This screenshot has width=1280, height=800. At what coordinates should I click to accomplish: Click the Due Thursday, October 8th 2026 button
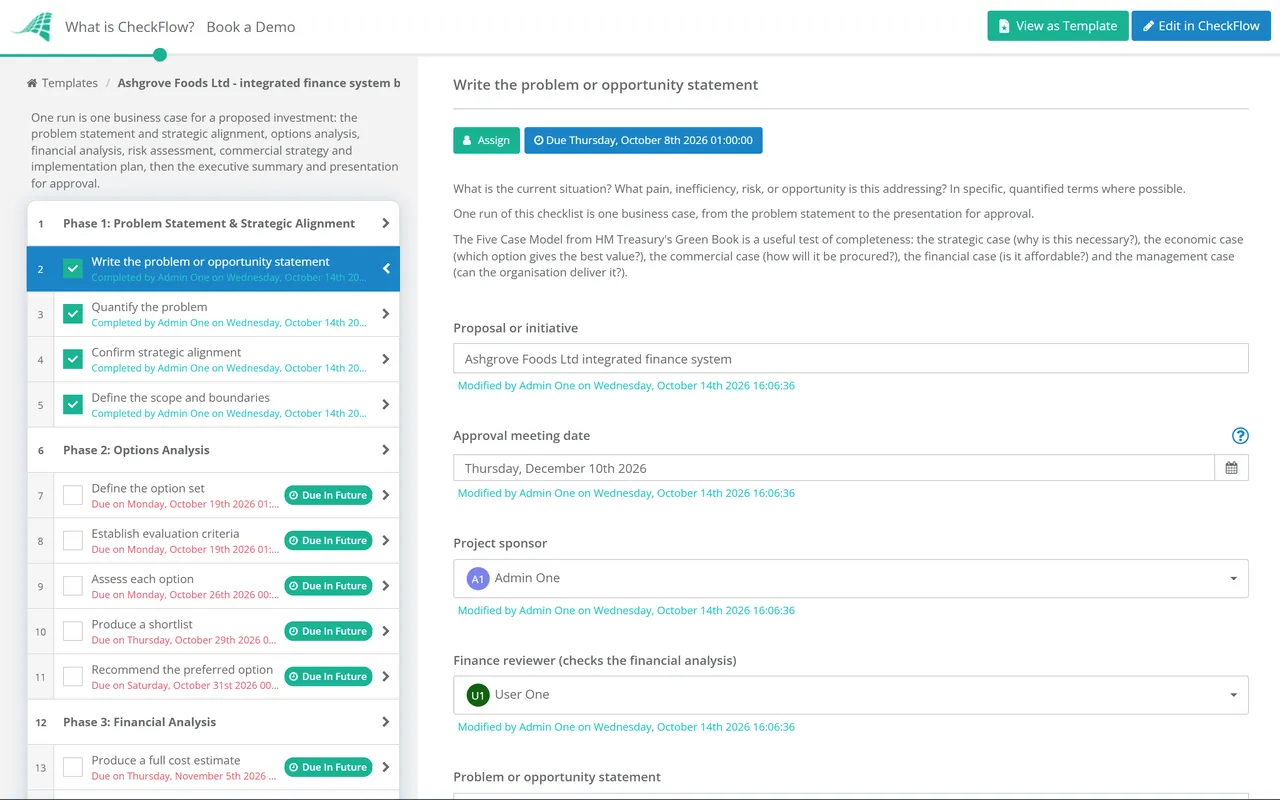pos(643,140)
